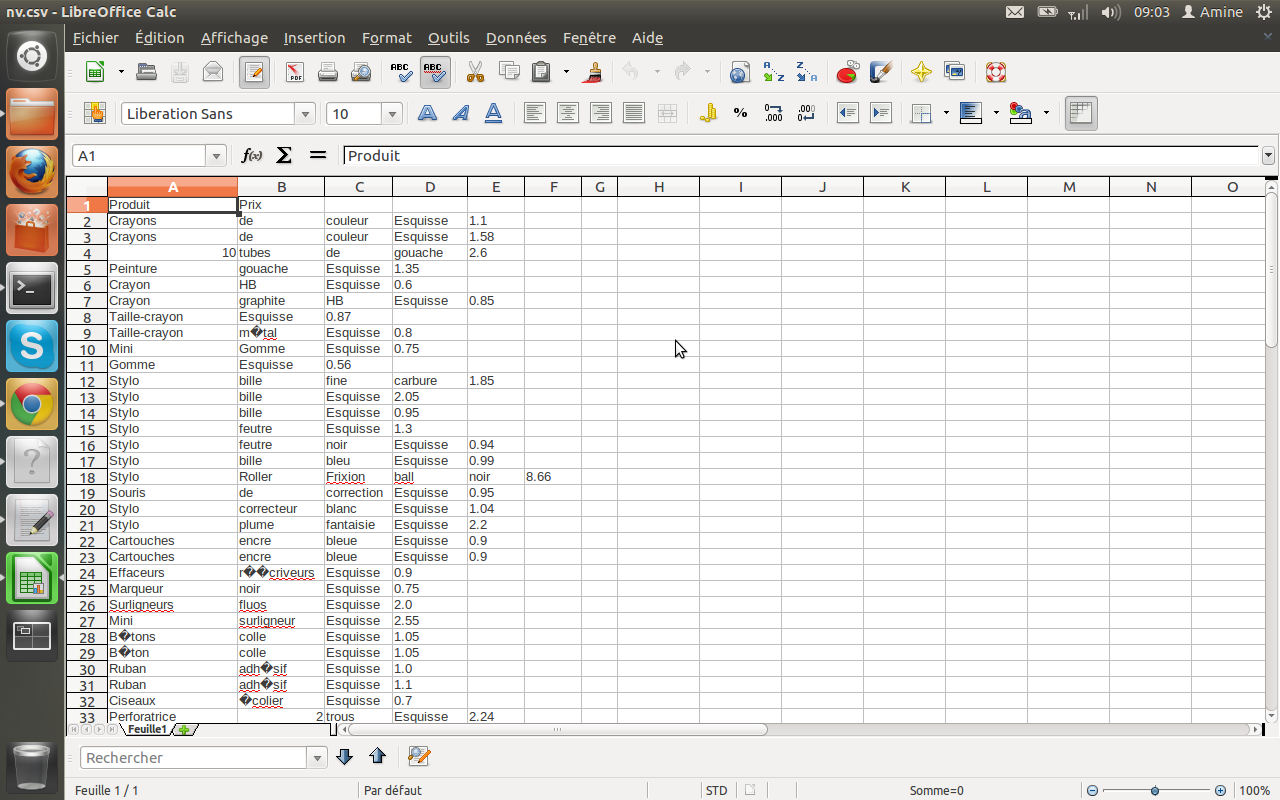Select the Cut scissors icon
This screenshot has width=1280, height=800.
[475, 72]
